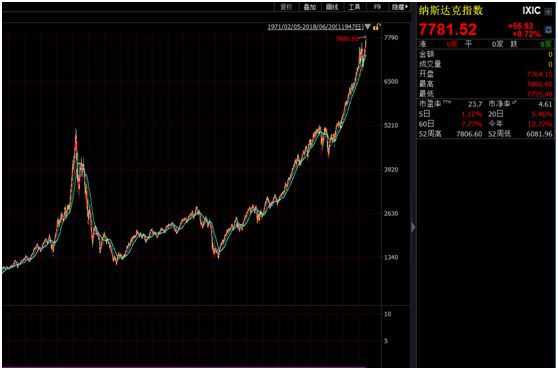Click the 52周高 value 7806.60
Screen dimensions: 558x370
coord(469,134)
